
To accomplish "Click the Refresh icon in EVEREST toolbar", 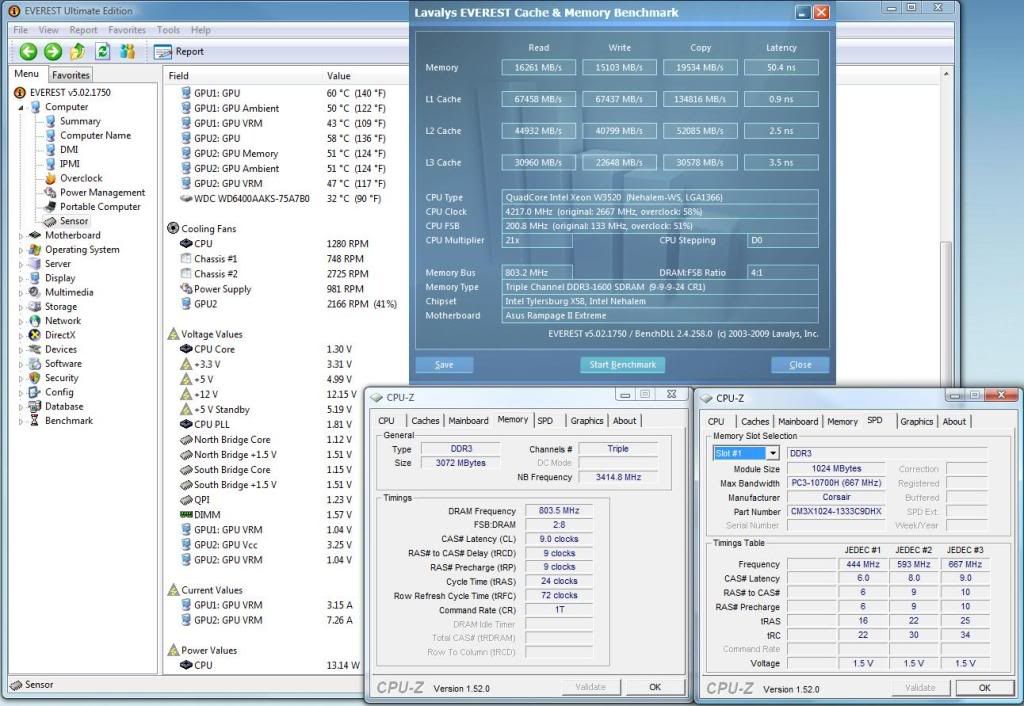I will 103,51.
